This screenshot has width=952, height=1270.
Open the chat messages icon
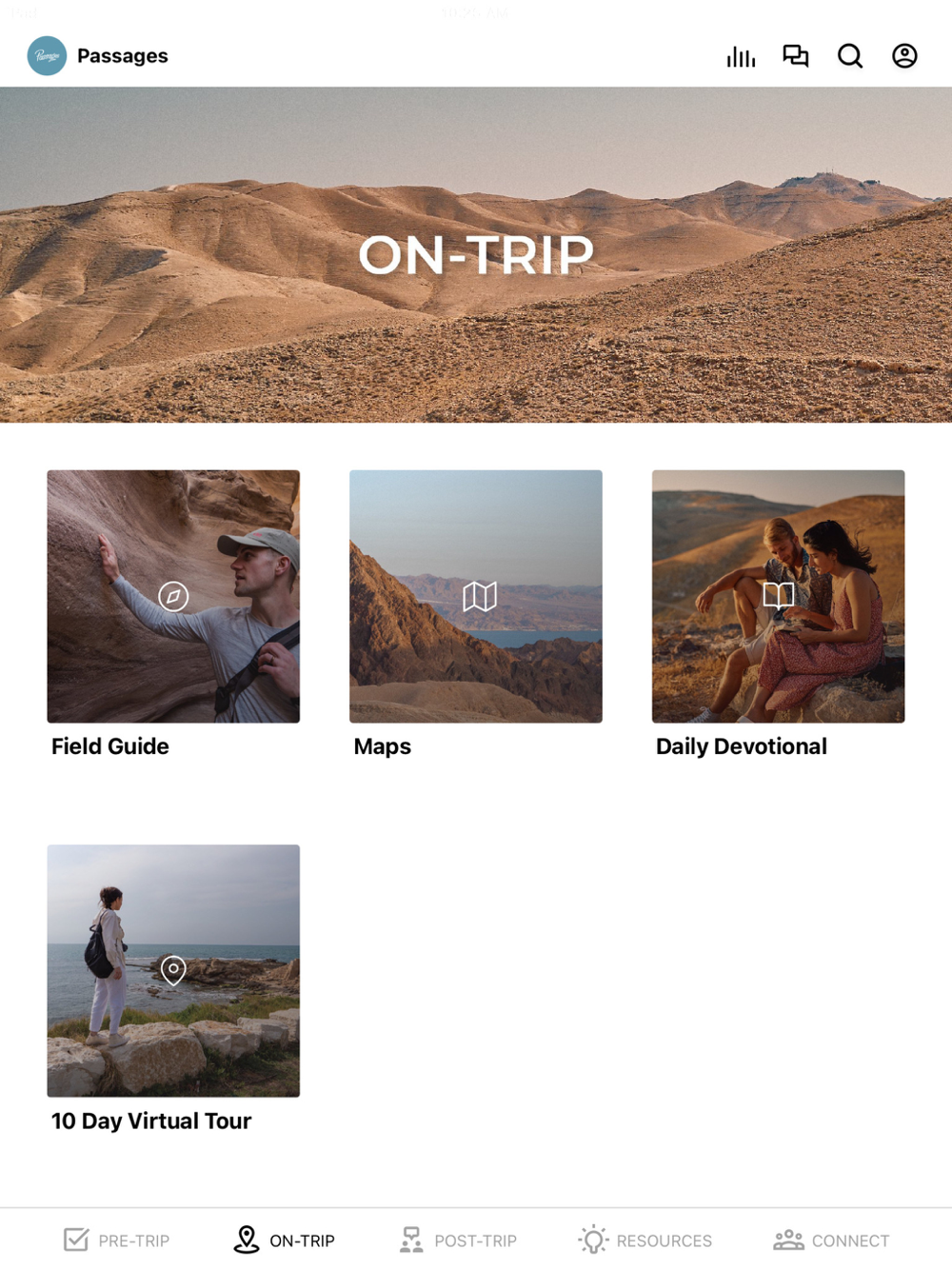pos(795,56)
